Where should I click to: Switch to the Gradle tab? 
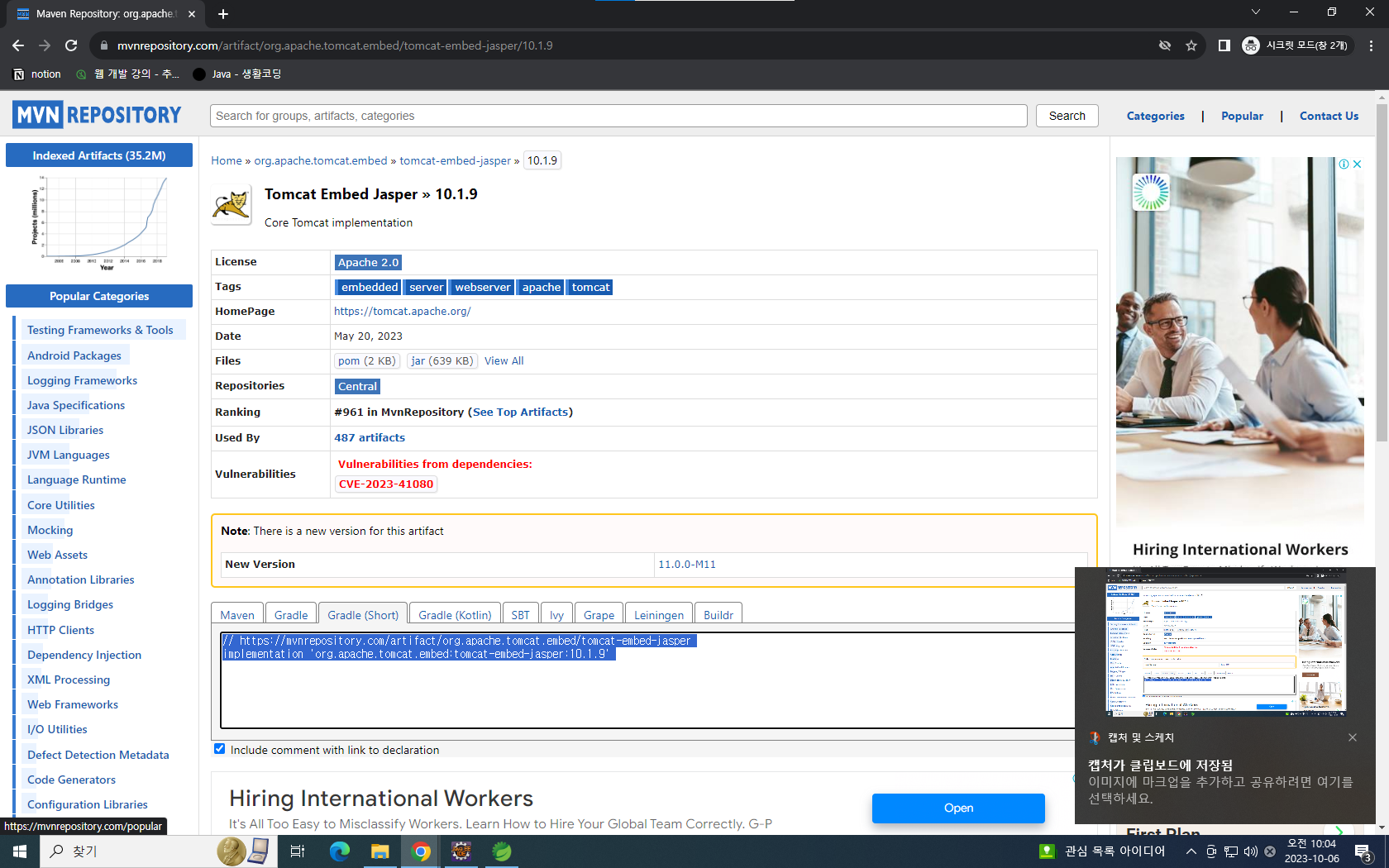[291, 614]
